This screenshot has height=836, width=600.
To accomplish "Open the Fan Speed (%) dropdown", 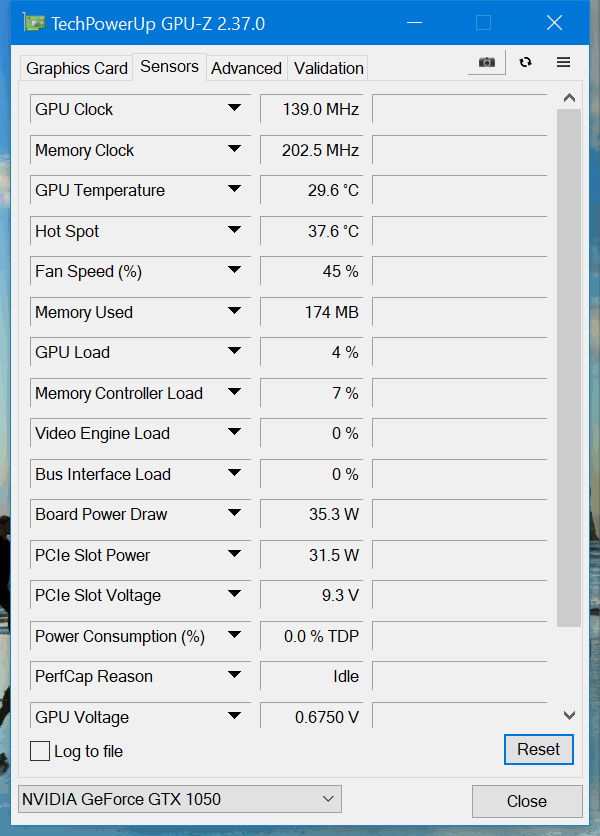I will click(x=234, y=270).
